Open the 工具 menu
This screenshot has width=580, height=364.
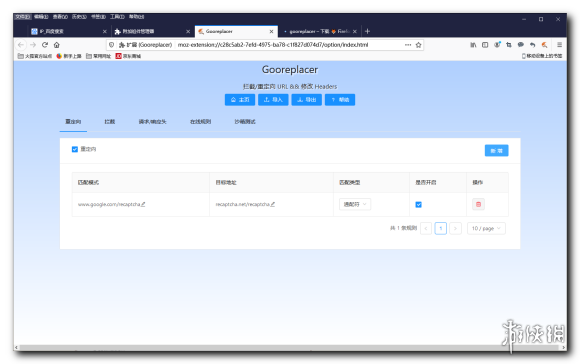coord(117,17)
